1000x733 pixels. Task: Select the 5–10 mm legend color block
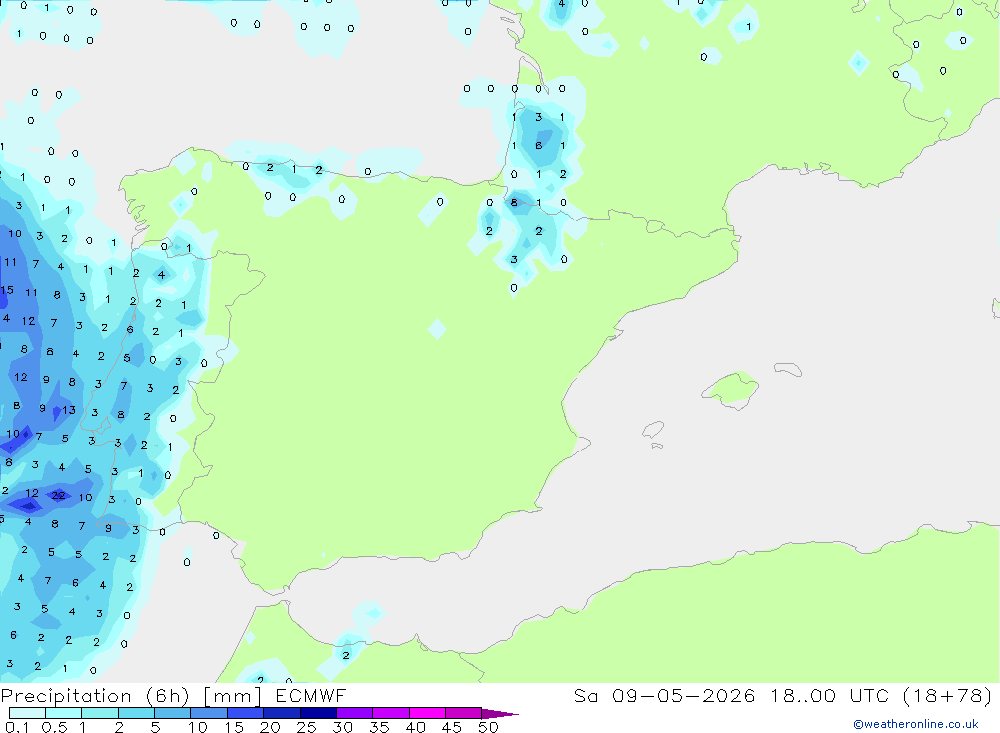(172, 713)
